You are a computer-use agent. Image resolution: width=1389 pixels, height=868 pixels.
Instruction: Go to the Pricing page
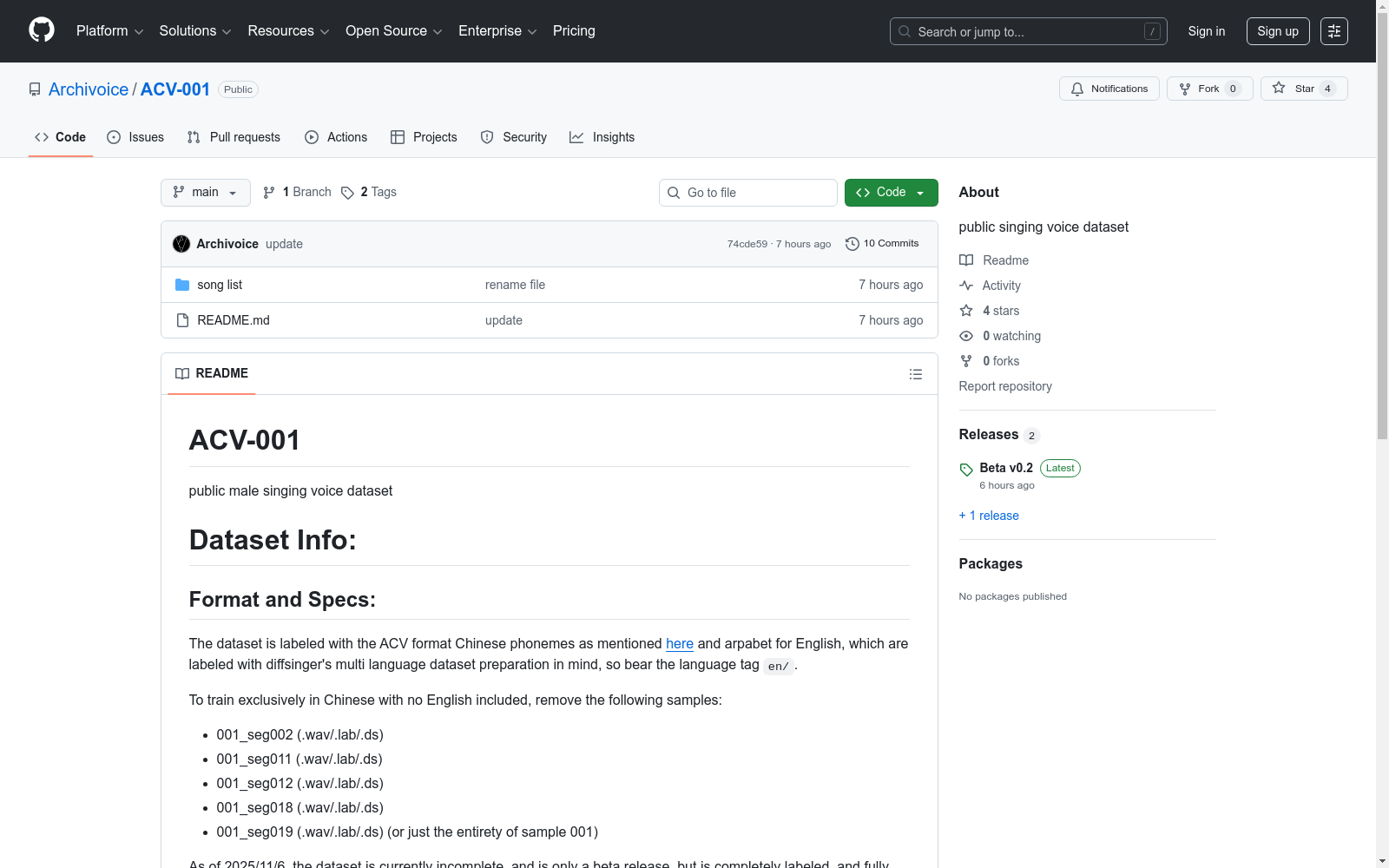574,31
